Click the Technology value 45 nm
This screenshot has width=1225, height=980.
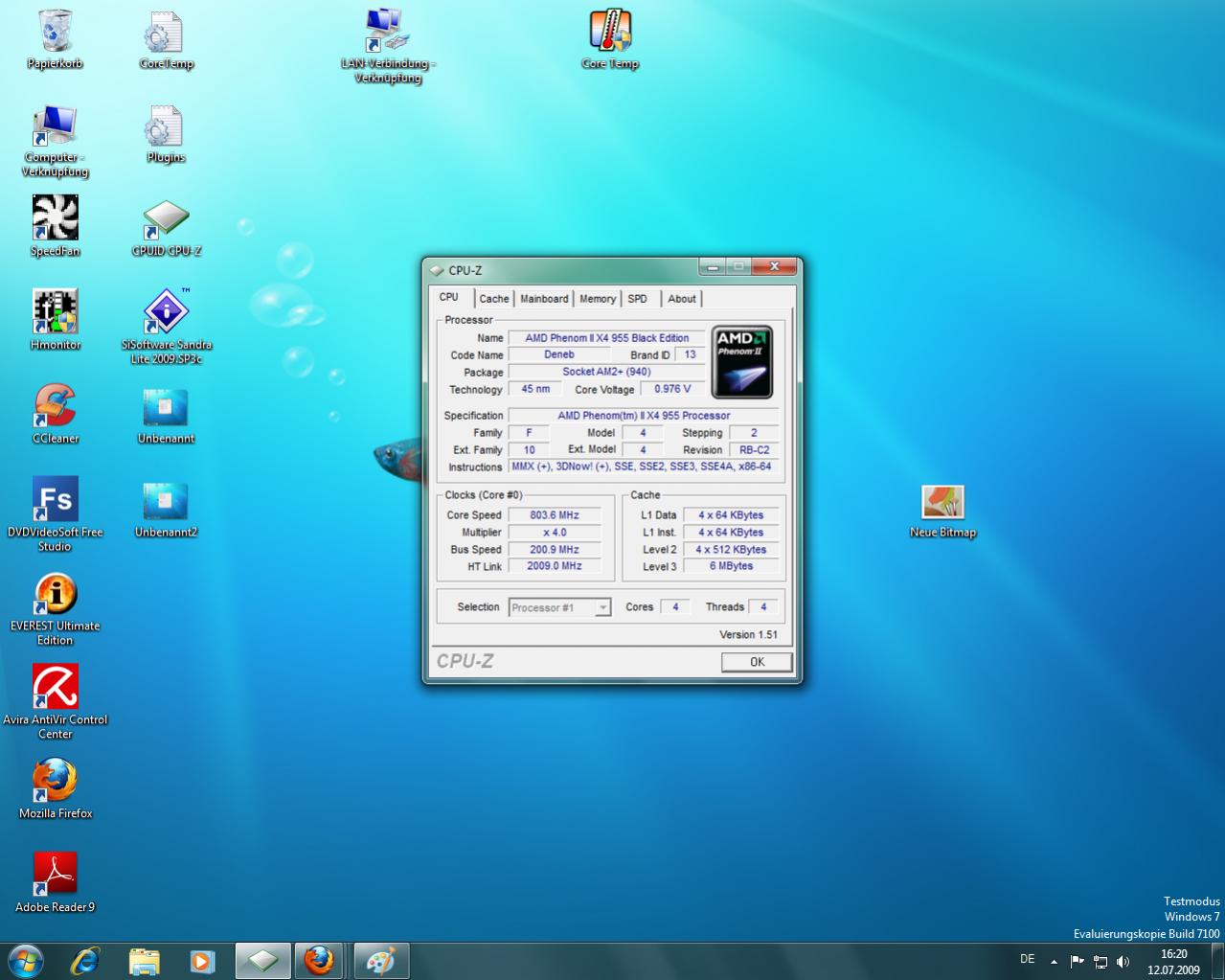coord(535,389)
